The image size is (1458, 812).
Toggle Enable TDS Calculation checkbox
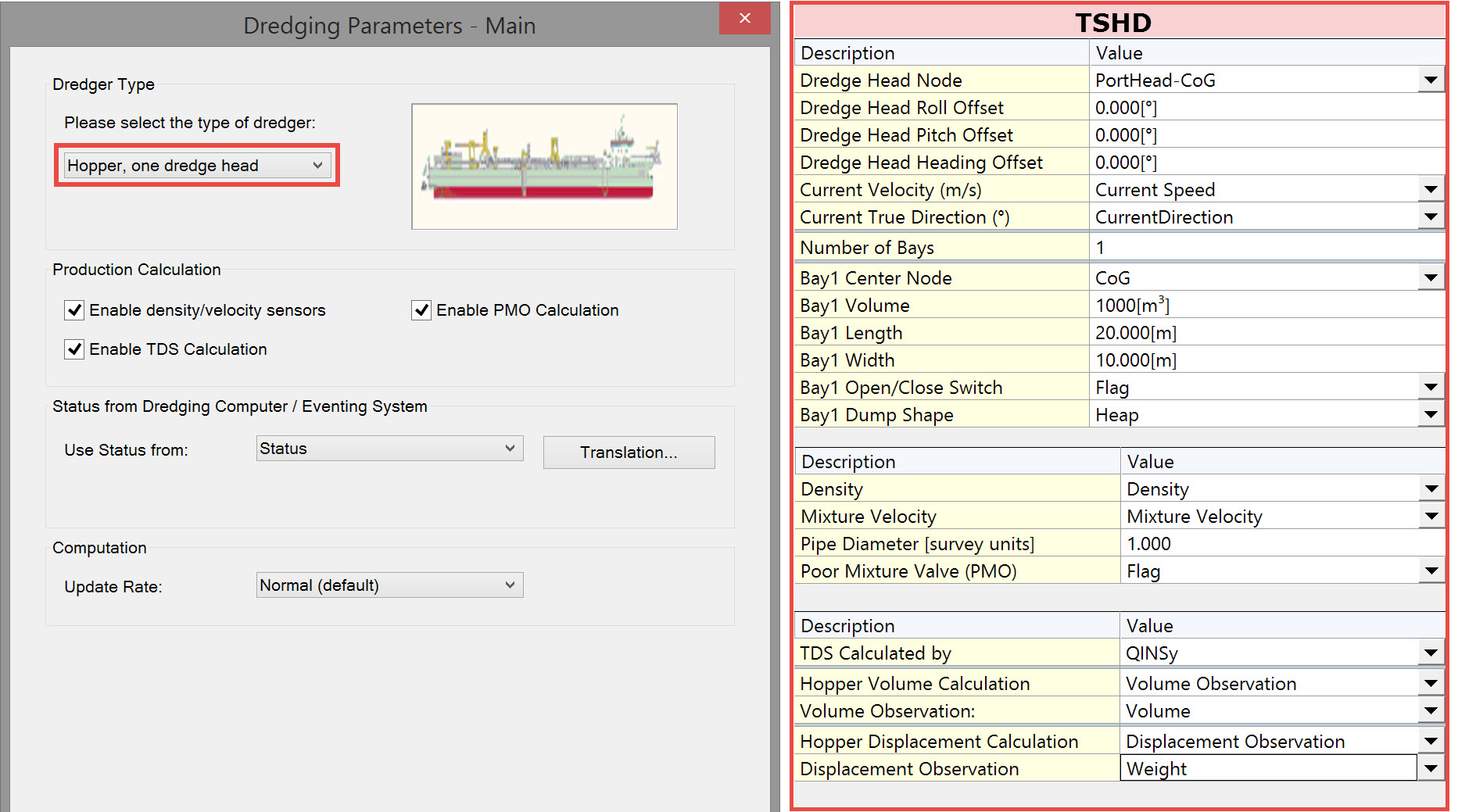tap(74, 349)
